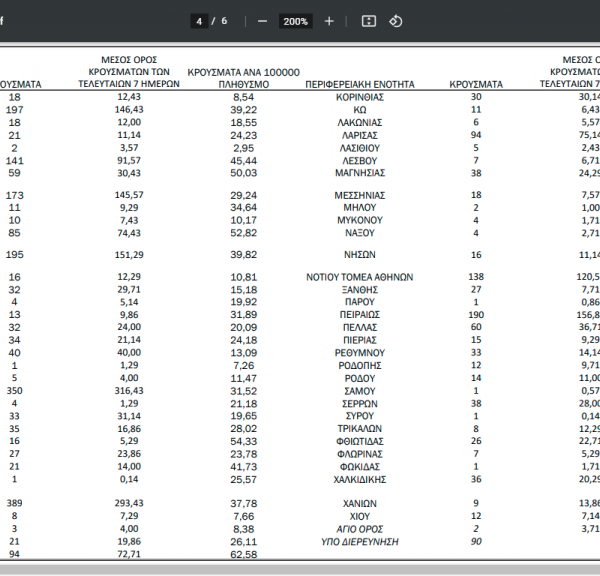Select the ΚΩ region cell
Image resolution: width=600 pixels, height=576 pixels.
click(360, 110)
